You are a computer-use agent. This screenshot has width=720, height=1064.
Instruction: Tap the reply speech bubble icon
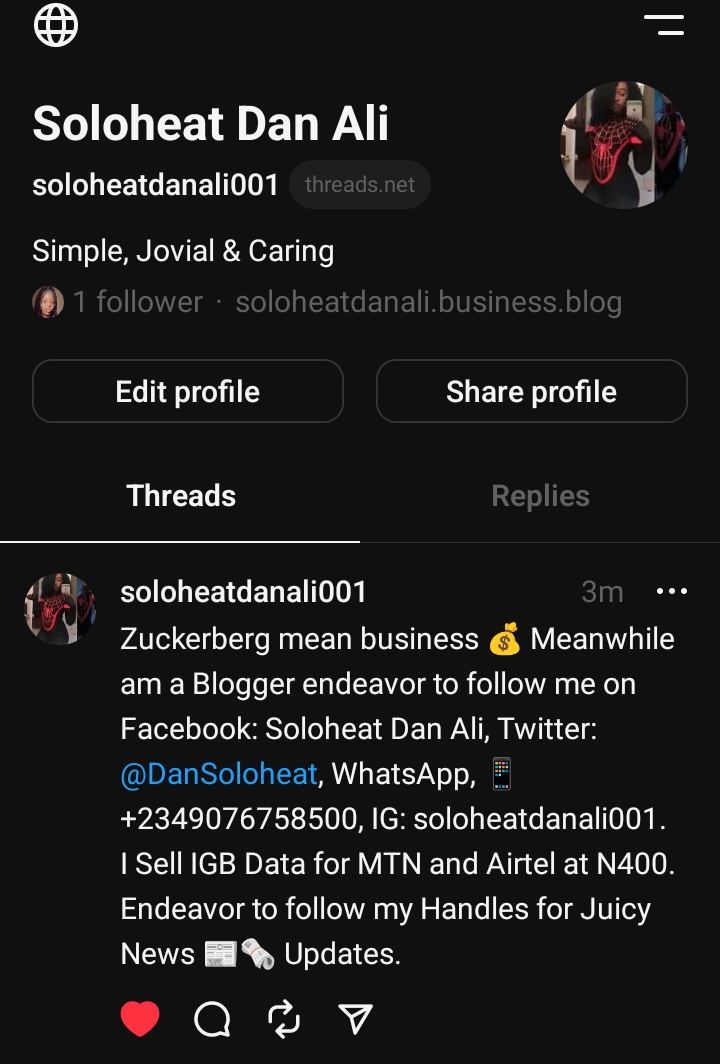tap(212, 1019)
